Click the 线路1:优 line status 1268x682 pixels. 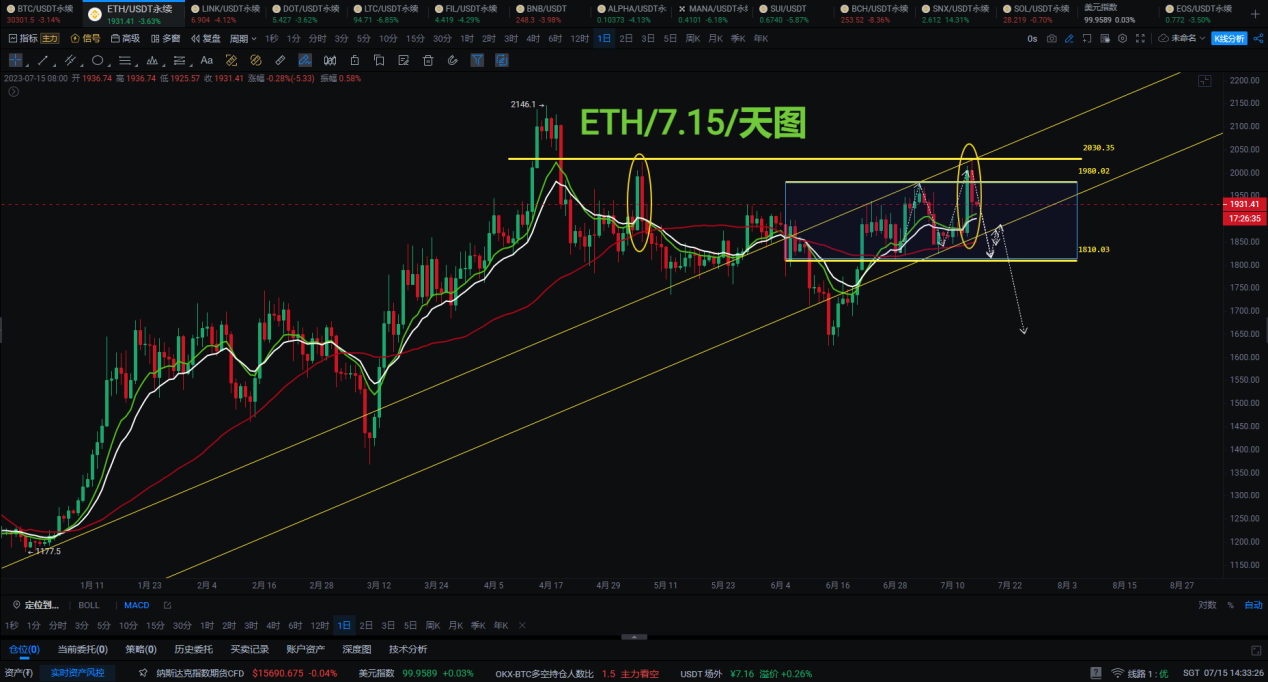(x=1148, y=673)
